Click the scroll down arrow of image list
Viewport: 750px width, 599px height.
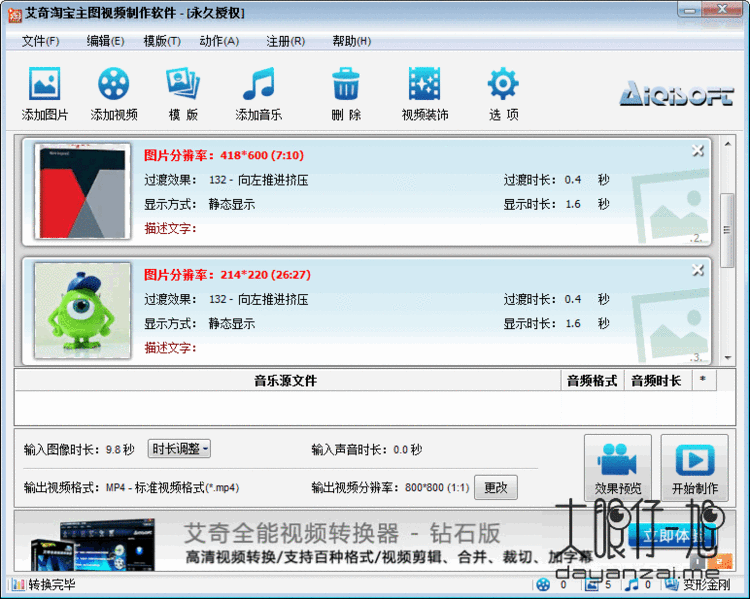click(x=728, y=357)
